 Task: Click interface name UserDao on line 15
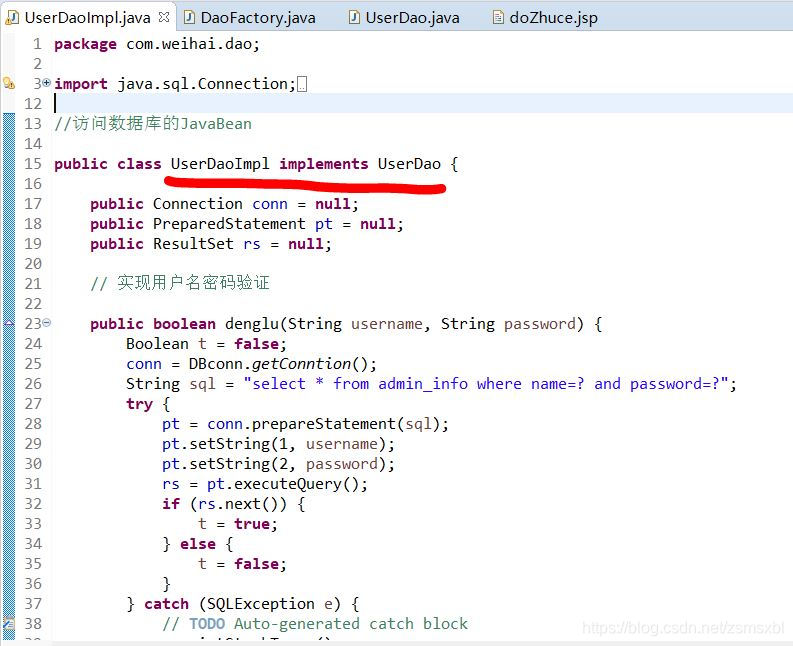409,164
